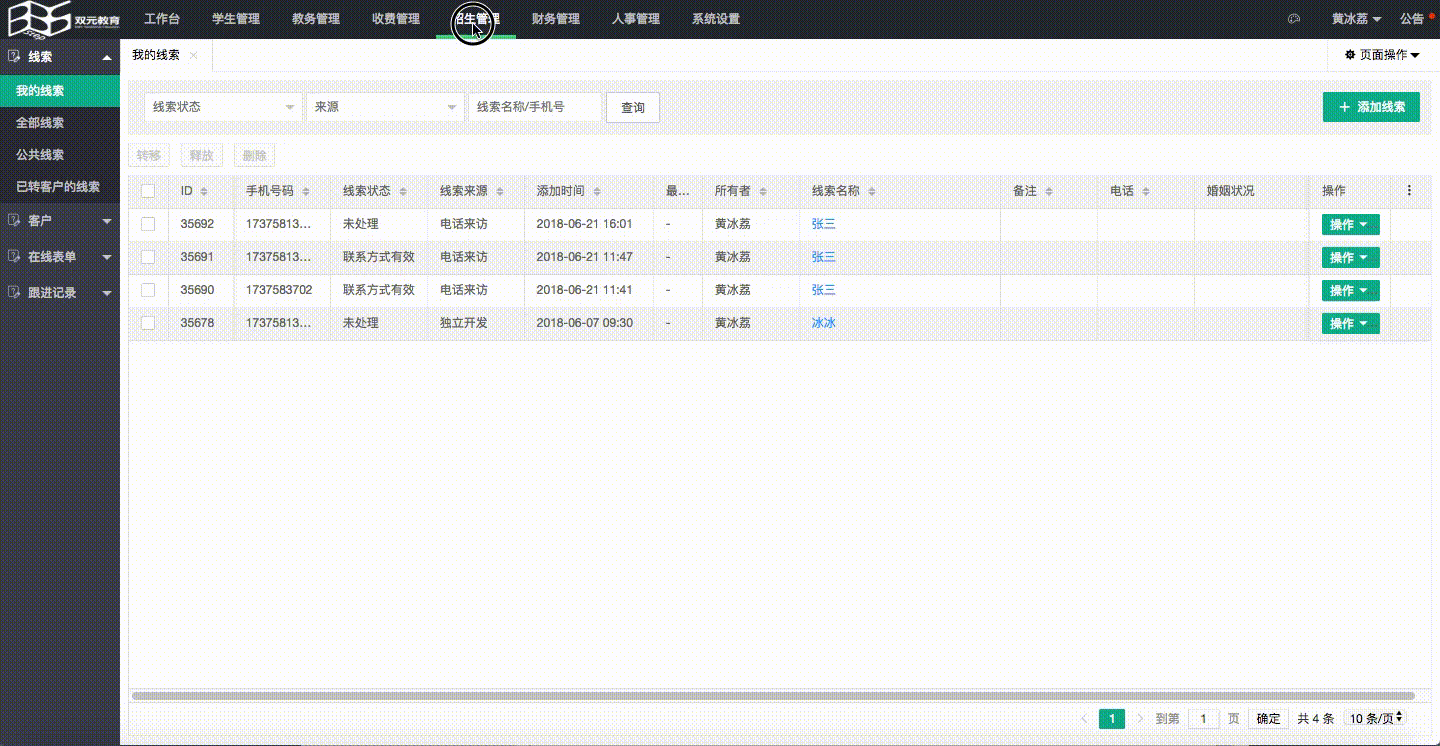Select the checkbox for lead 35678
1440x746 pixels.
[x=148, y=323]
